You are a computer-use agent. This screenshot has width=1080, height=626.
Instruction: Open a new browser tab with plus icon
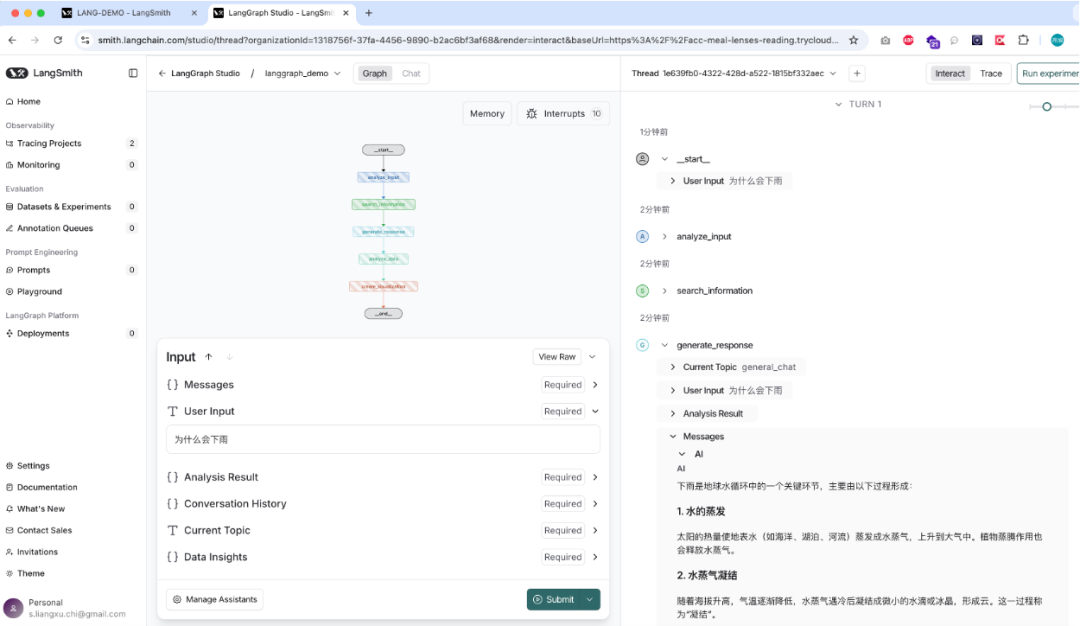(x=368, y=12)
